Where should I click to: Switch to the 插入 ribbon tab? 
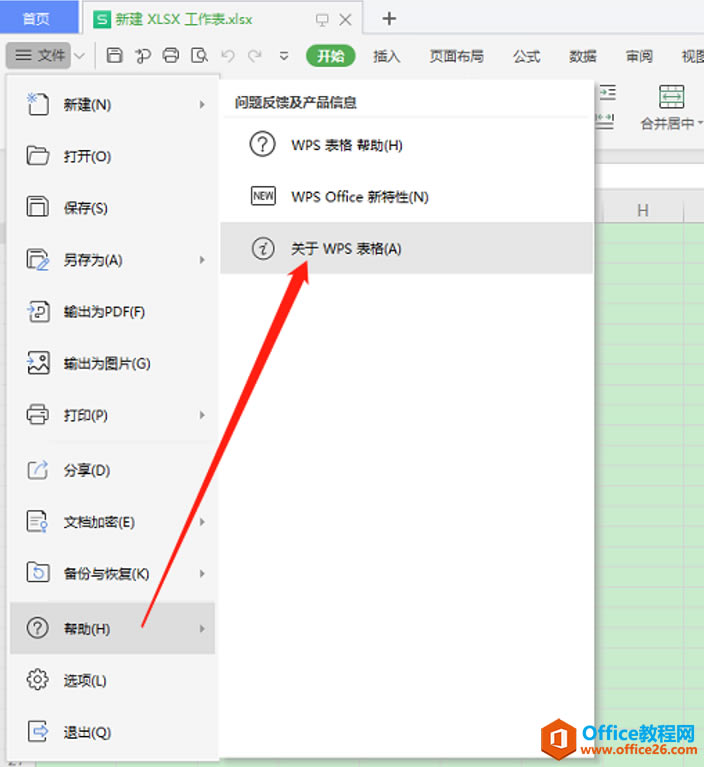pos(386,56)
